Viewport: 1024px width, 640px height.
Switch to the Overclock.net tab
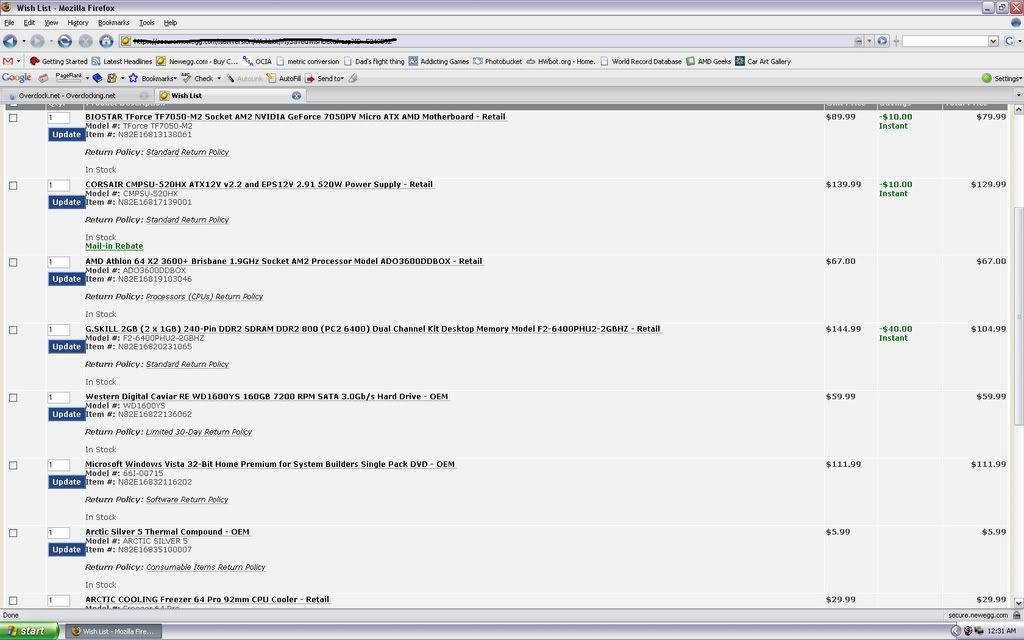tap(75, 95)
